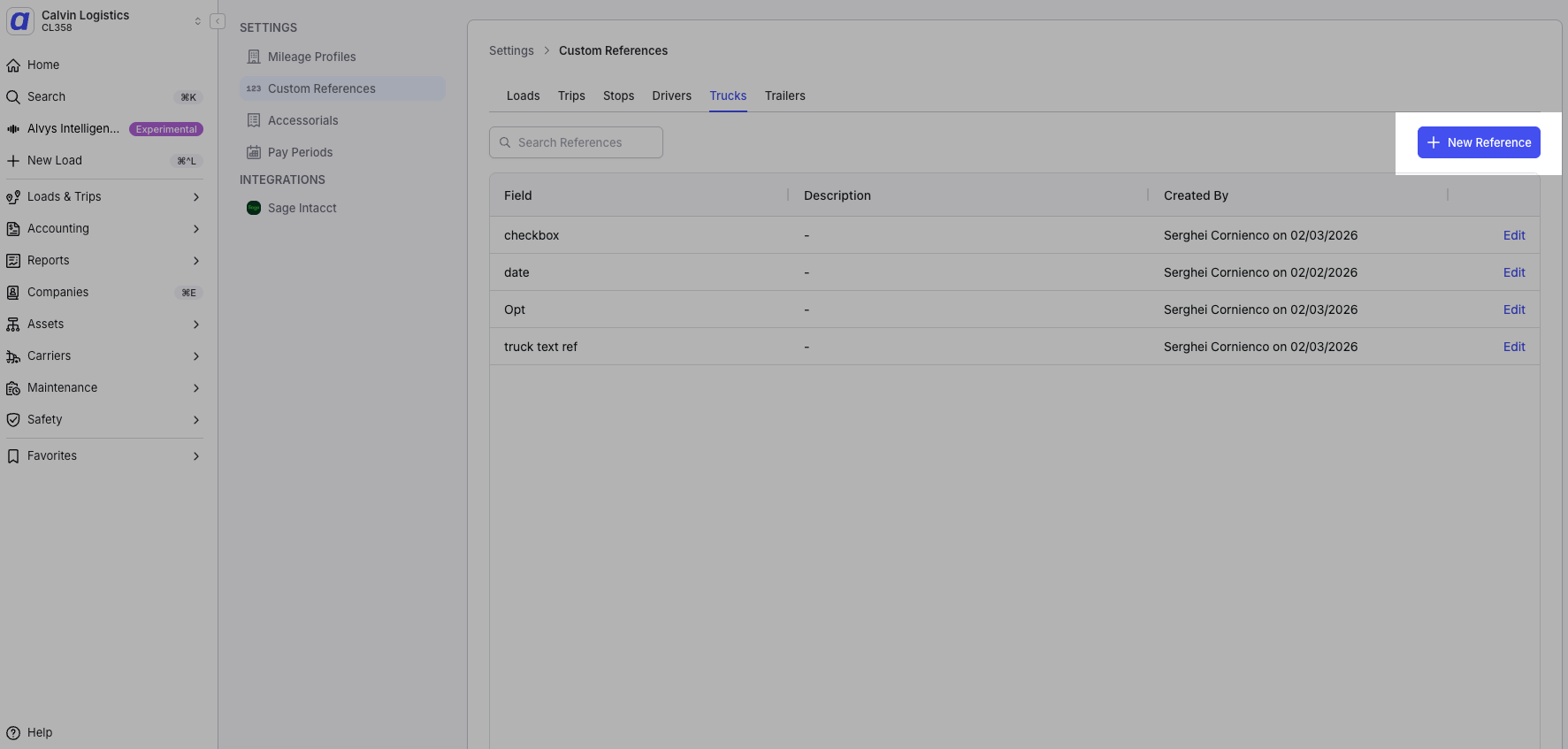Click the Help question mark icon
This screenshot has height=749, width=1568.
[13, 732]
